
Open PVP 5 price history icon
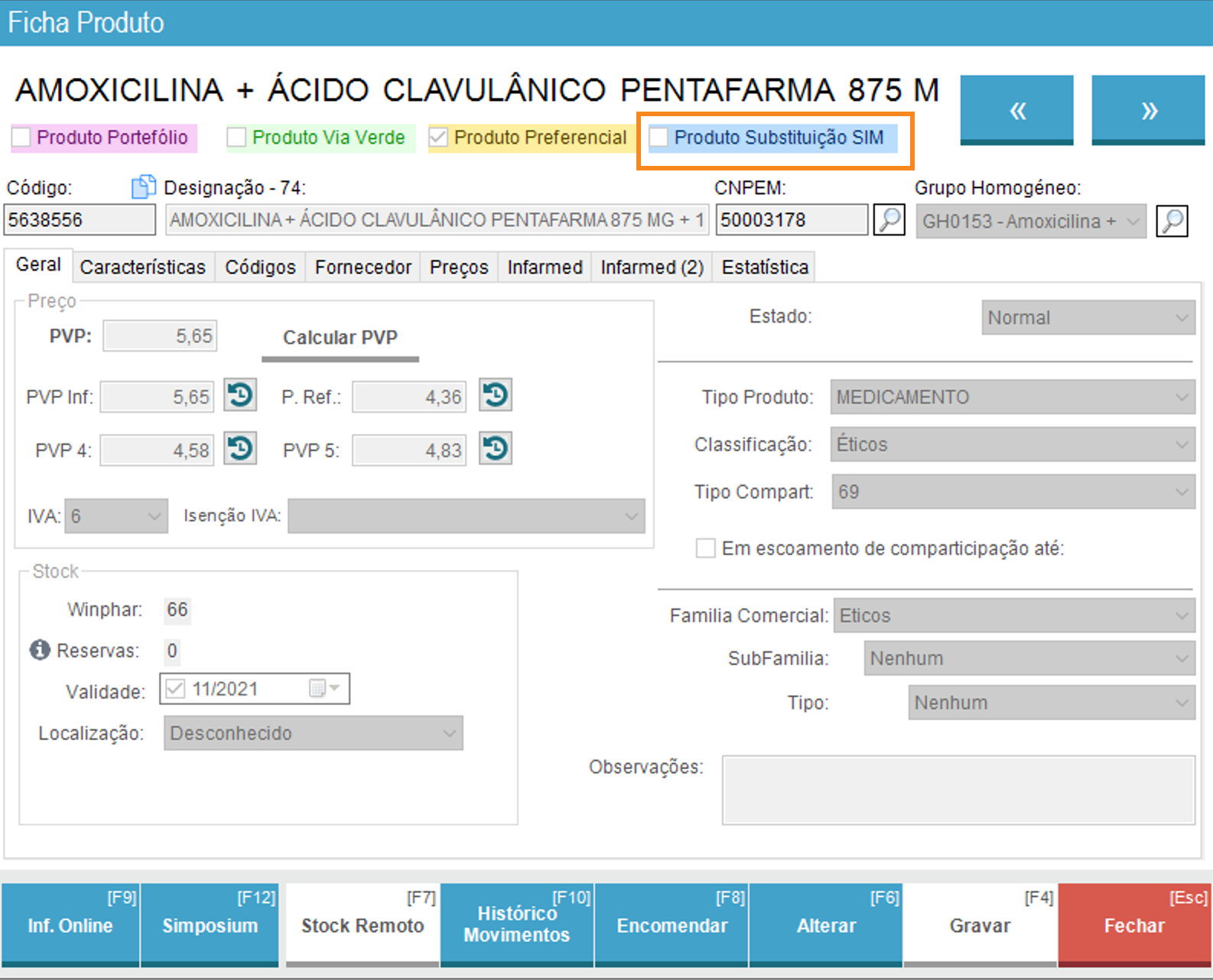click(496, 449)
